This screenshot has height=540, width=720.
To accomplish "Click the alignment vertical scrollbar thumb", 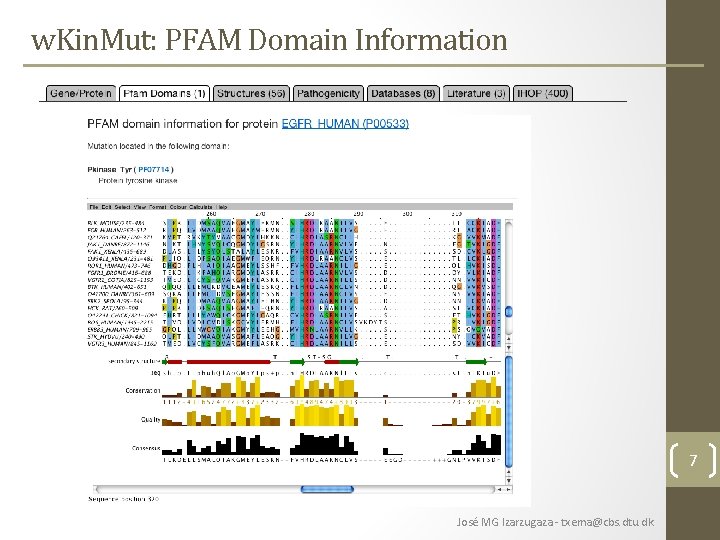I will (x=509, y=312).
